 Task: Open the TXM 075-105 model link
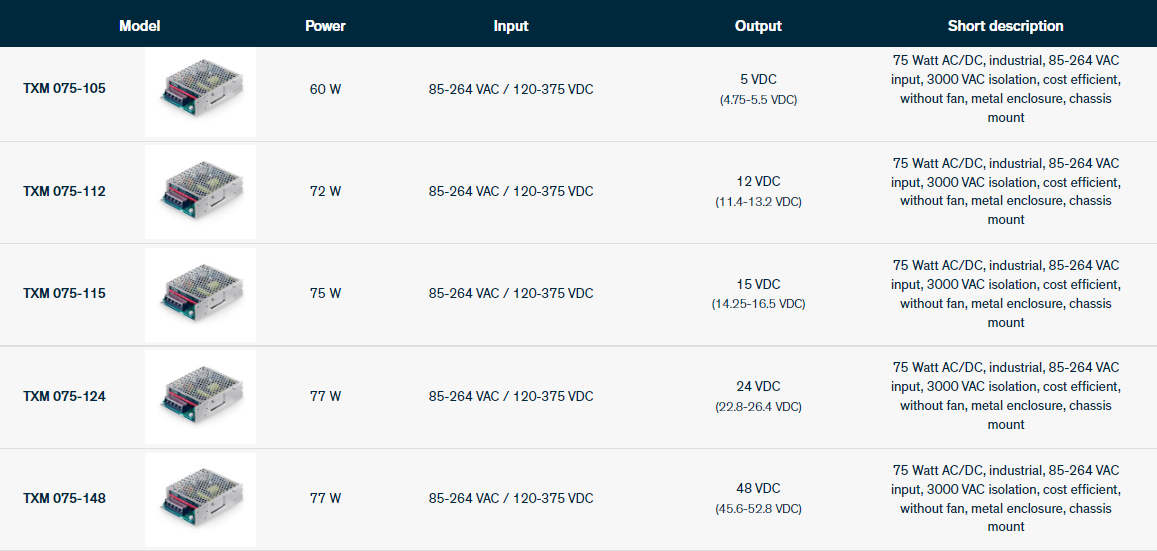[x=64, y=88]
